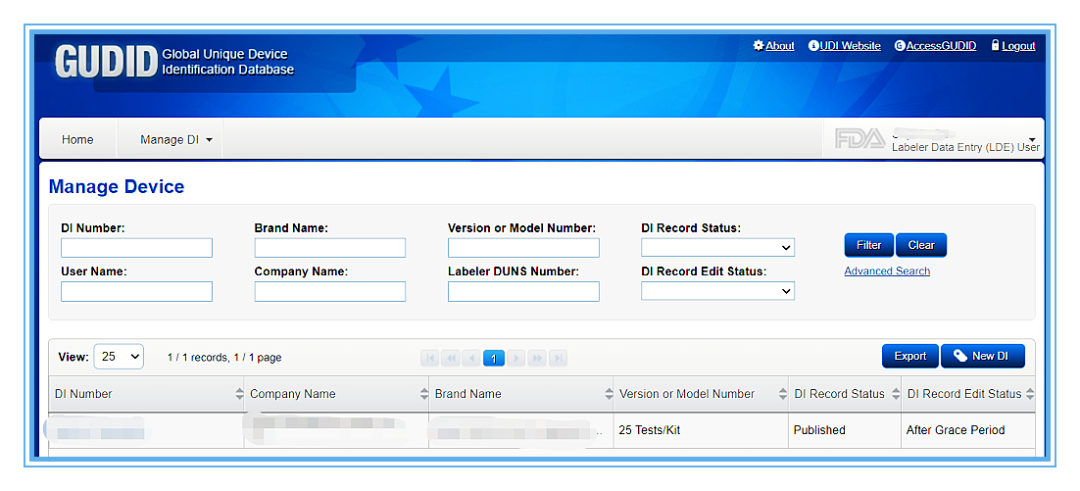
Task: Open the View records-per-page dropdown
Action: point(118,357)
